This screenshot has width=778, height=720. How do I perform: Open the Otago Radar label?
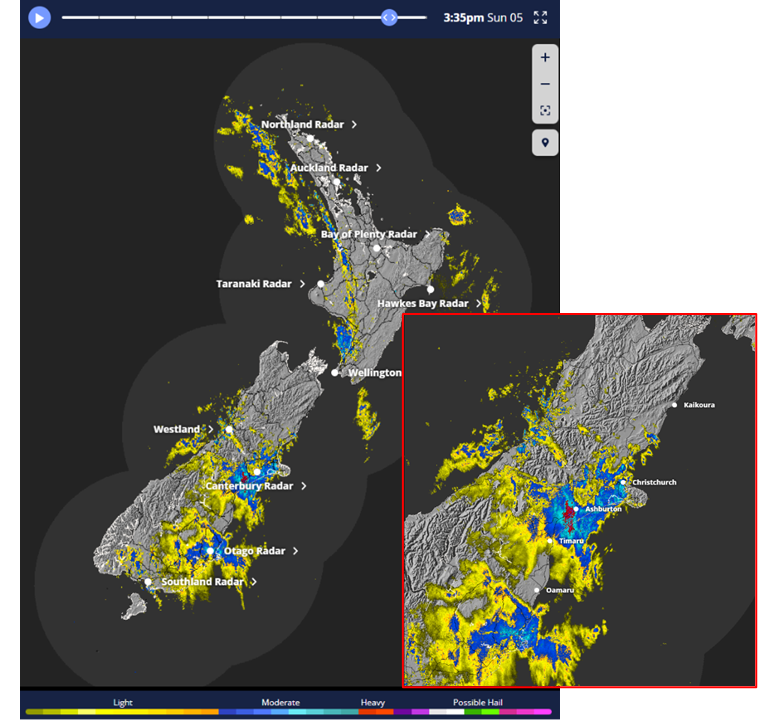point(255,551)
